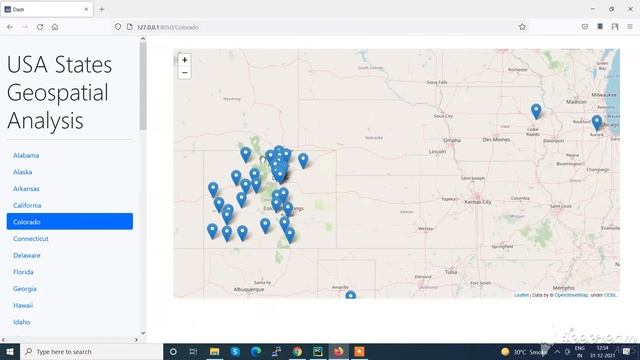
Task: Click the map marker near Cedar Rapids
Action: tap(536, 111)
